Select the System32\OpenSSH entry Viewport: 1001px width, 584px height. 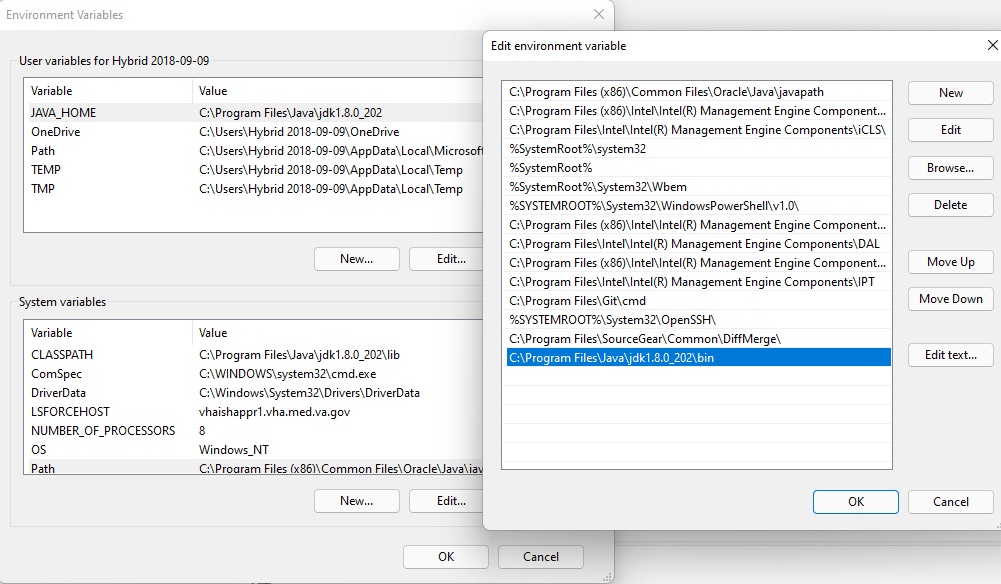click(x=698, y=320)
